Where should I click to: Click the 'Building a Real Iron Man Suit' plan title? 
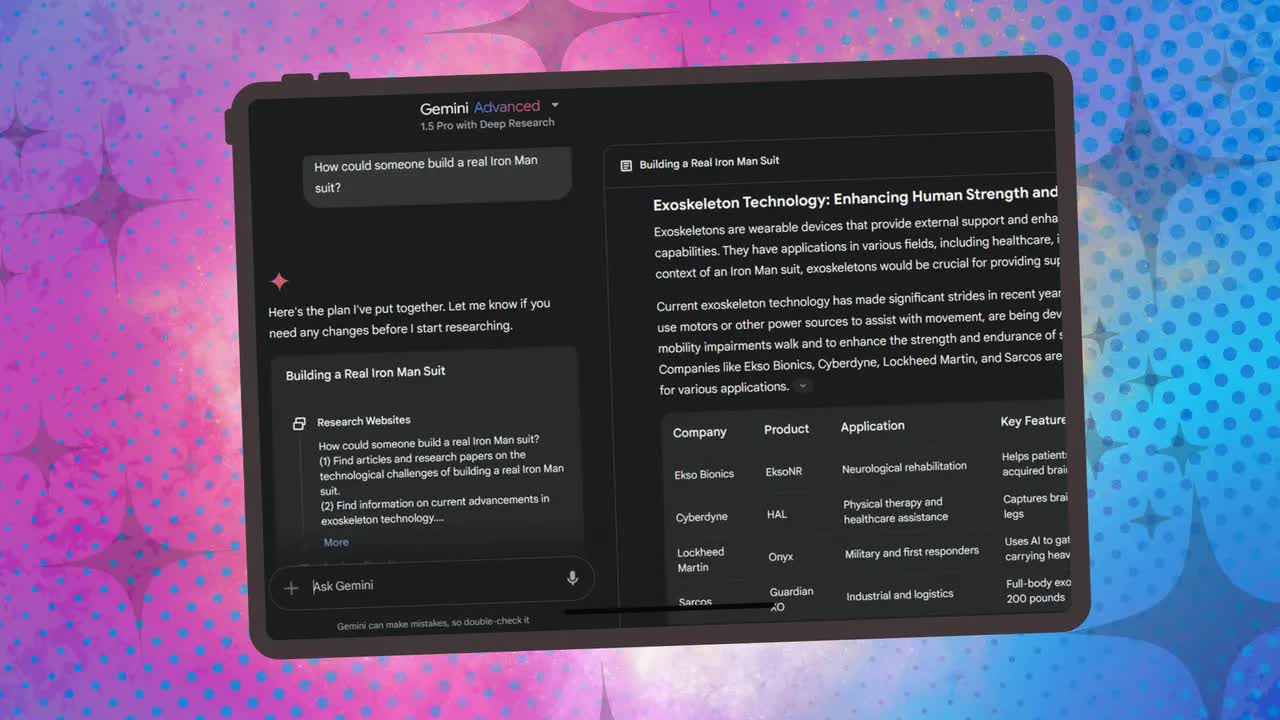tap(365, 373)
